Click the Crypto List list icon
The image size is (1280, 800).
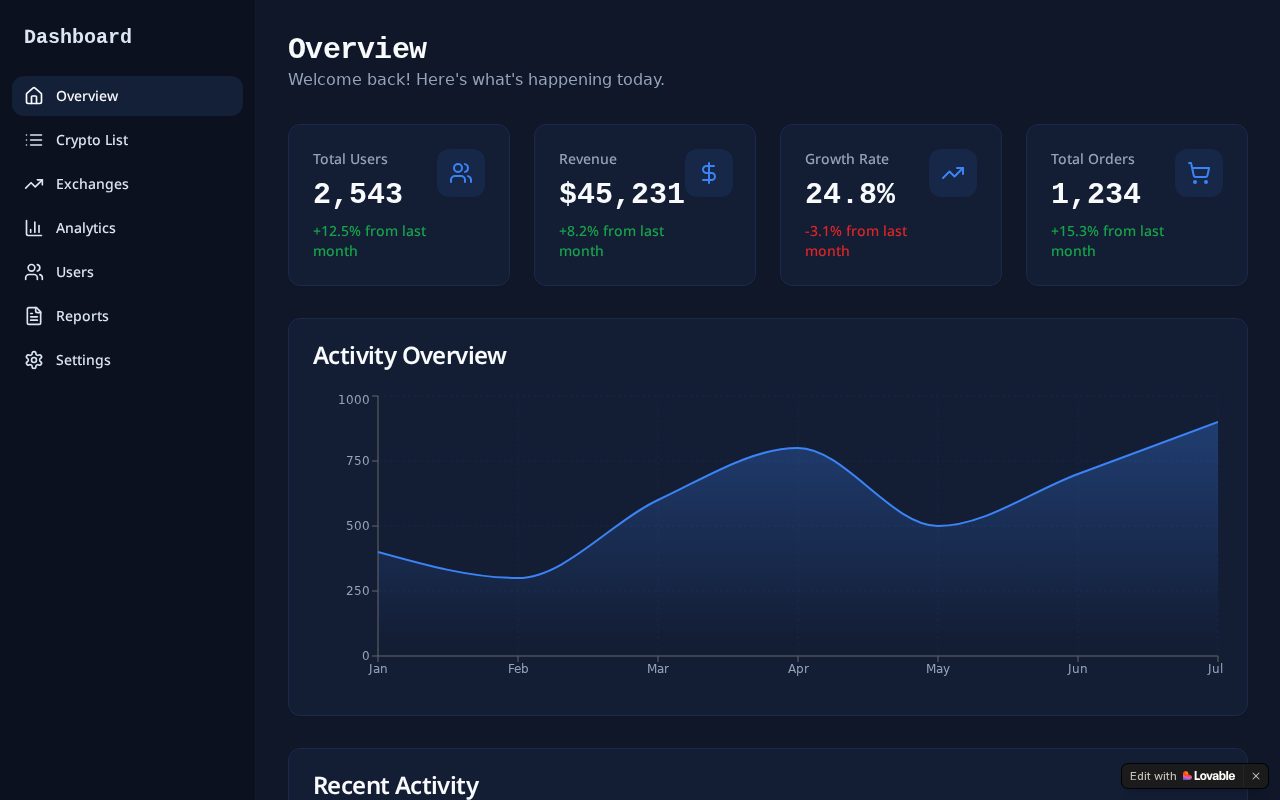(34, 140)
